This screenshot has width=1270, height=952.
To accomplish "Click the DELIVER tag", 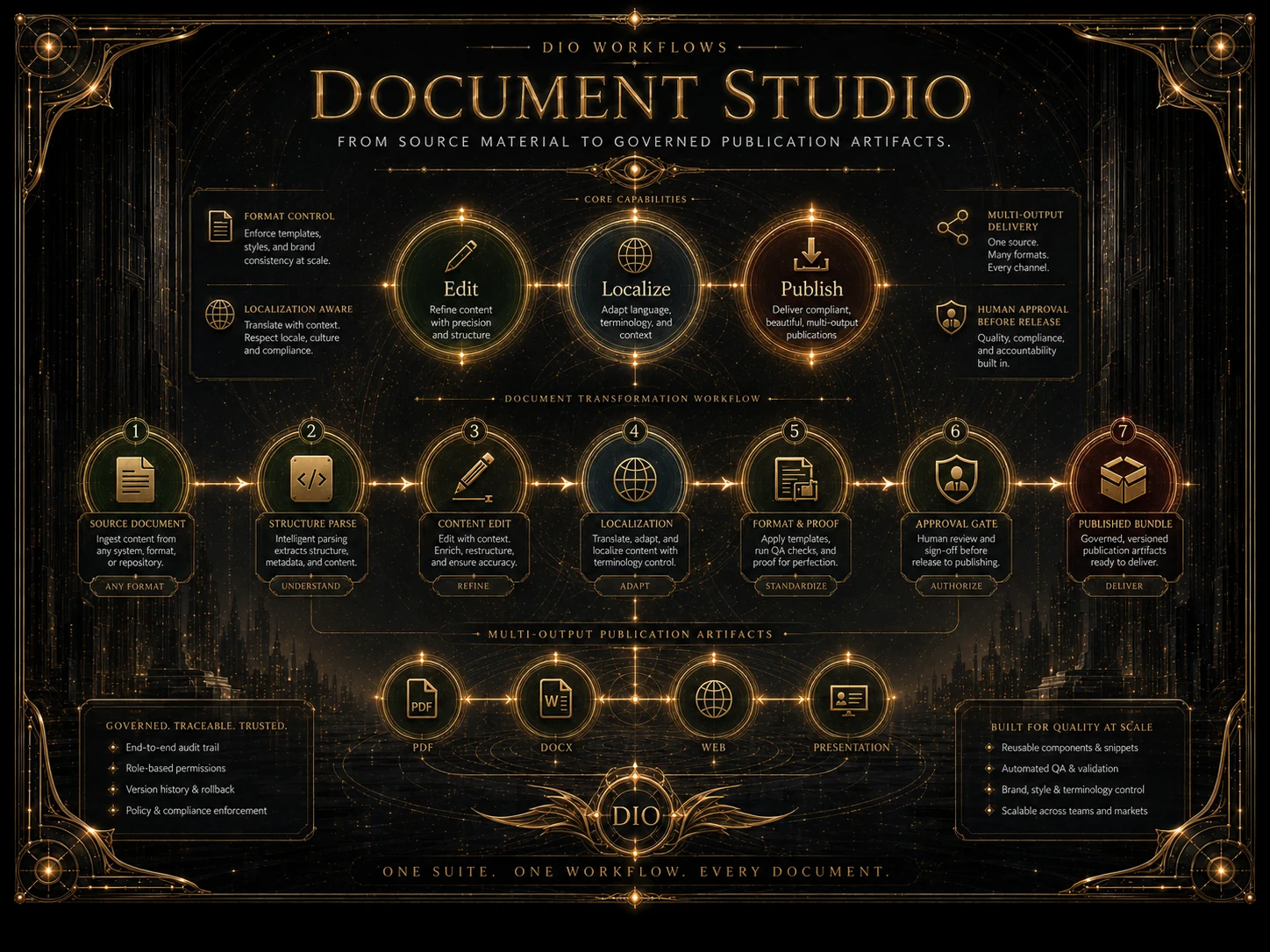I will click(1124, 586).
